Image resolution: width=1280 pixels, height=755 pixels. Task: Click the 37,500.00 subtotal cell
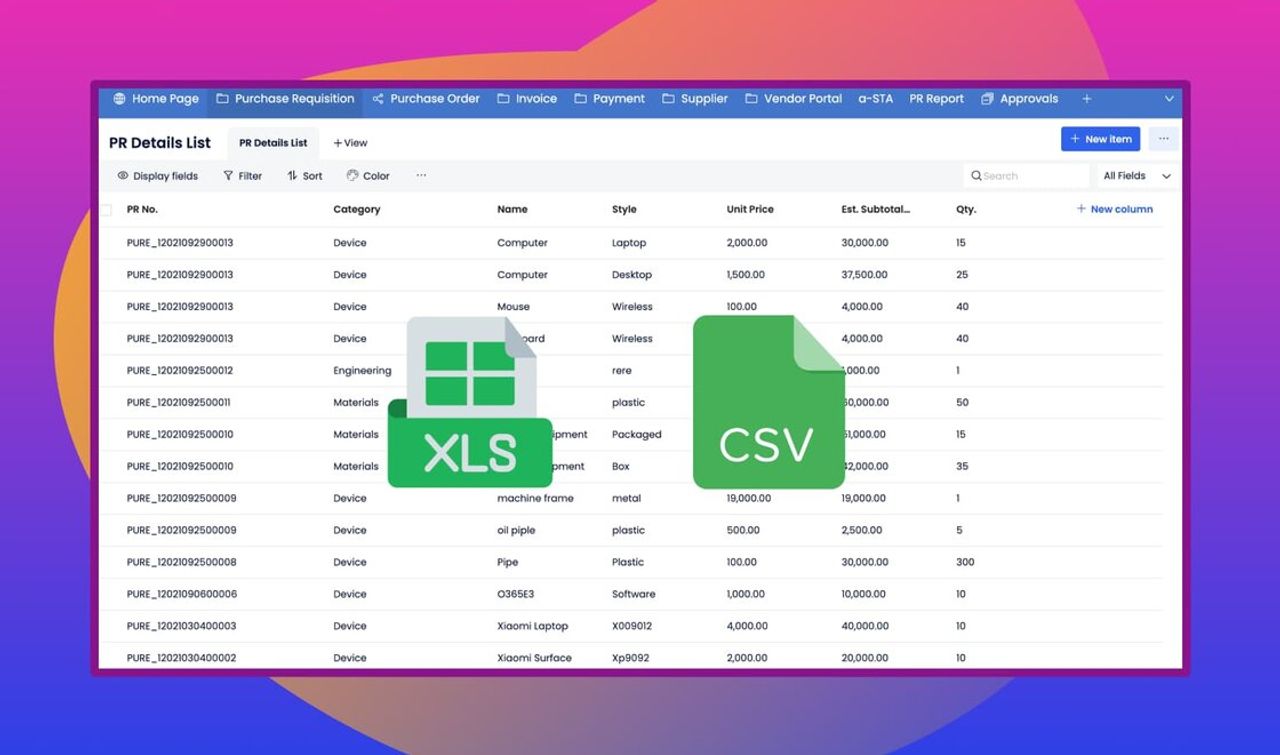[864, 275]
